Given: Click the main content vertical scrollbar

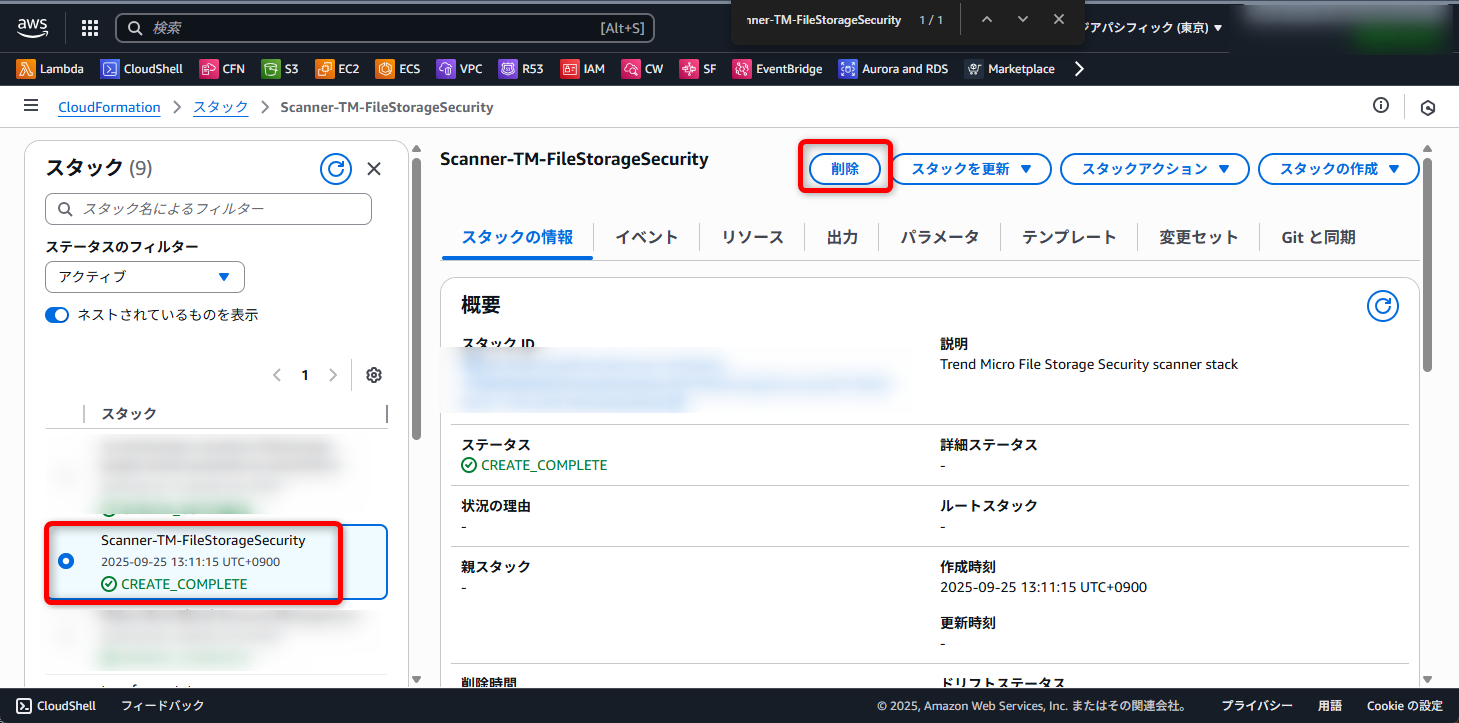Looking at the screenshot, I should [1428, 267].
